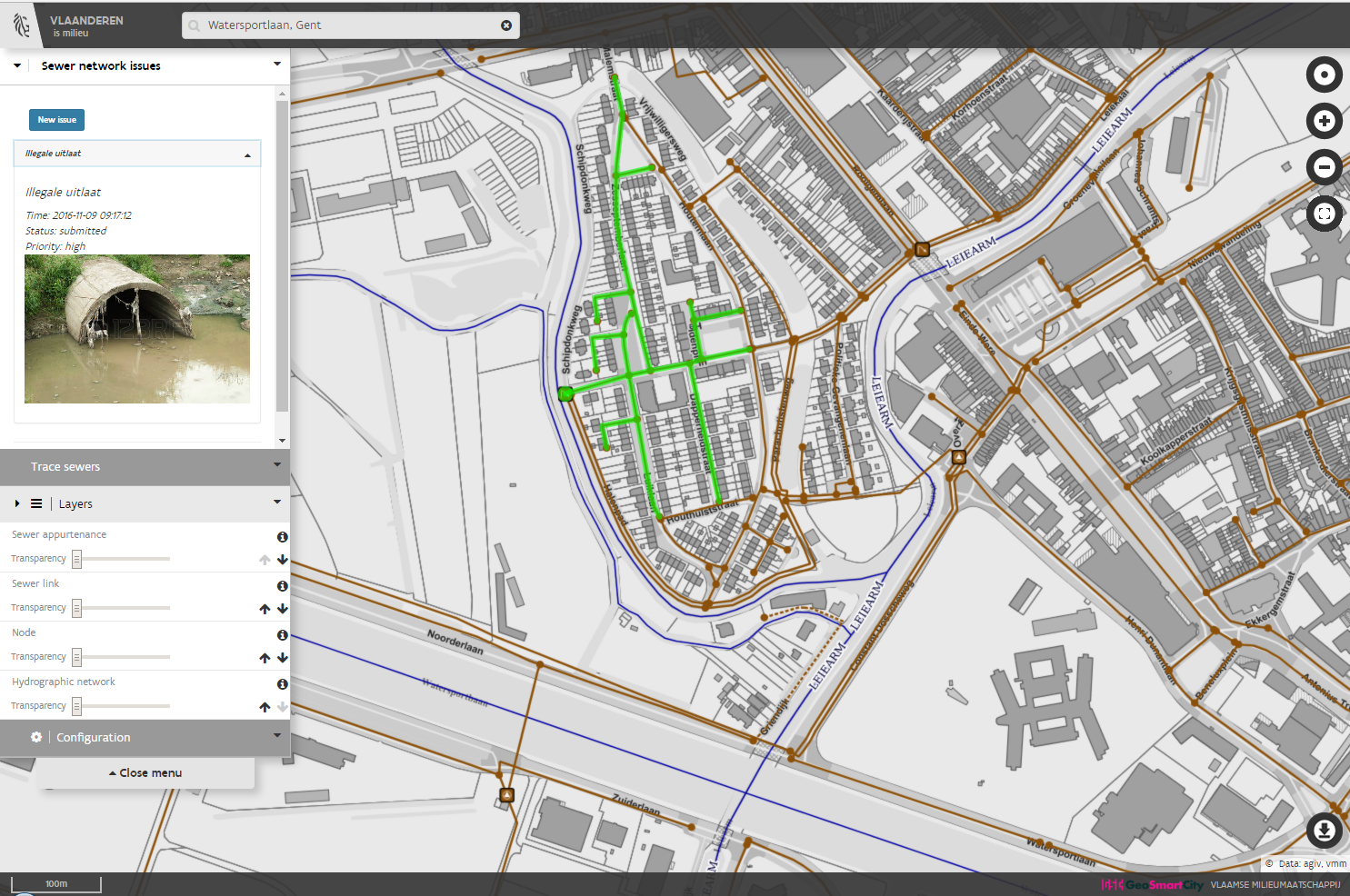Adjust Sewer link transparency slider
Screen dimensions: 1350x896
pyautogui.click(x=77, y=608)
